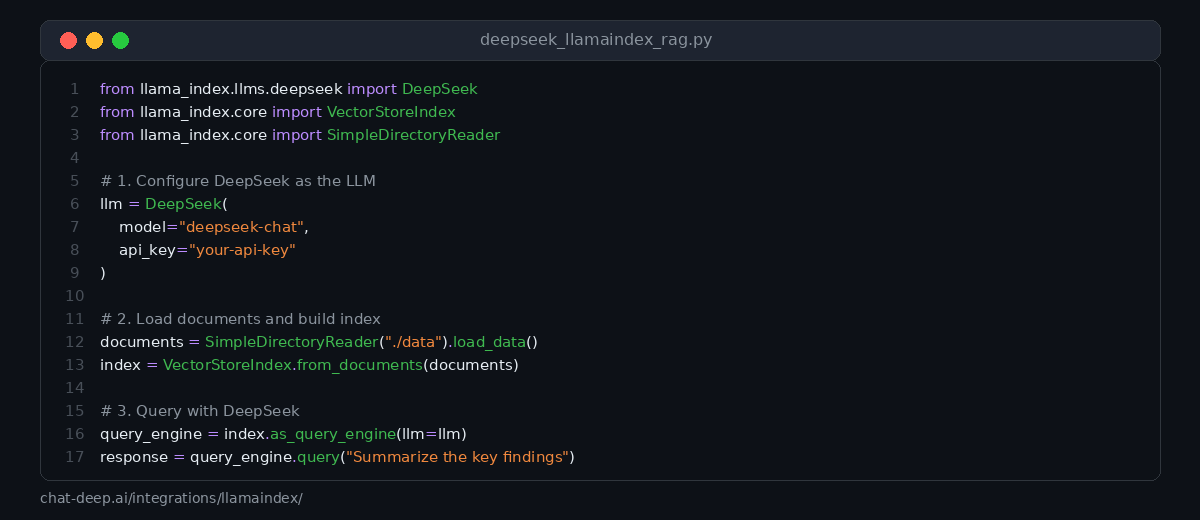Click 'documents' variable at start of line 12
The image size is (1200, 520).
(x=142, y=342)
